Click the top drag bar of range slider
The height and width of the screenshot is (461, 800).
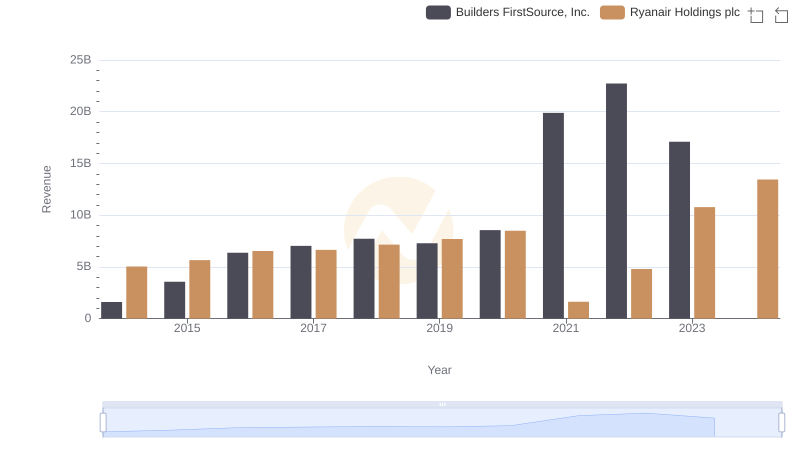pos(442,404)
